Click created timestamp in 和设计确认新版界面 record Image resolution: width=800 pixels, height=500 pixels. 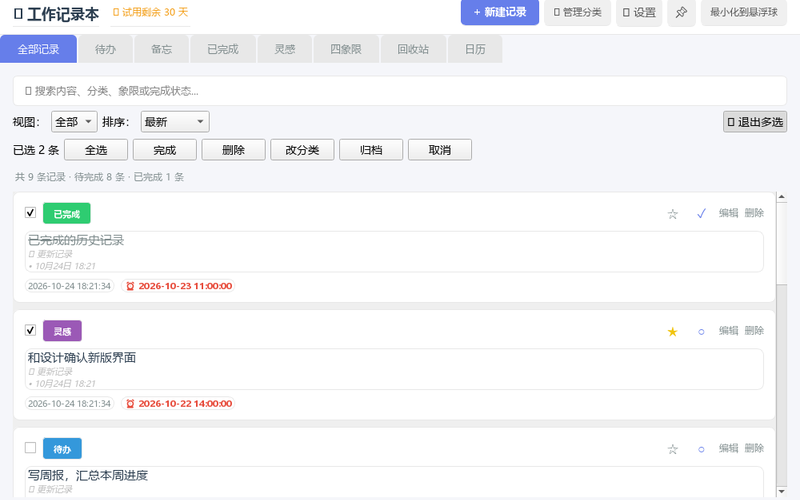pyautogui.click(x=69, y=404)
